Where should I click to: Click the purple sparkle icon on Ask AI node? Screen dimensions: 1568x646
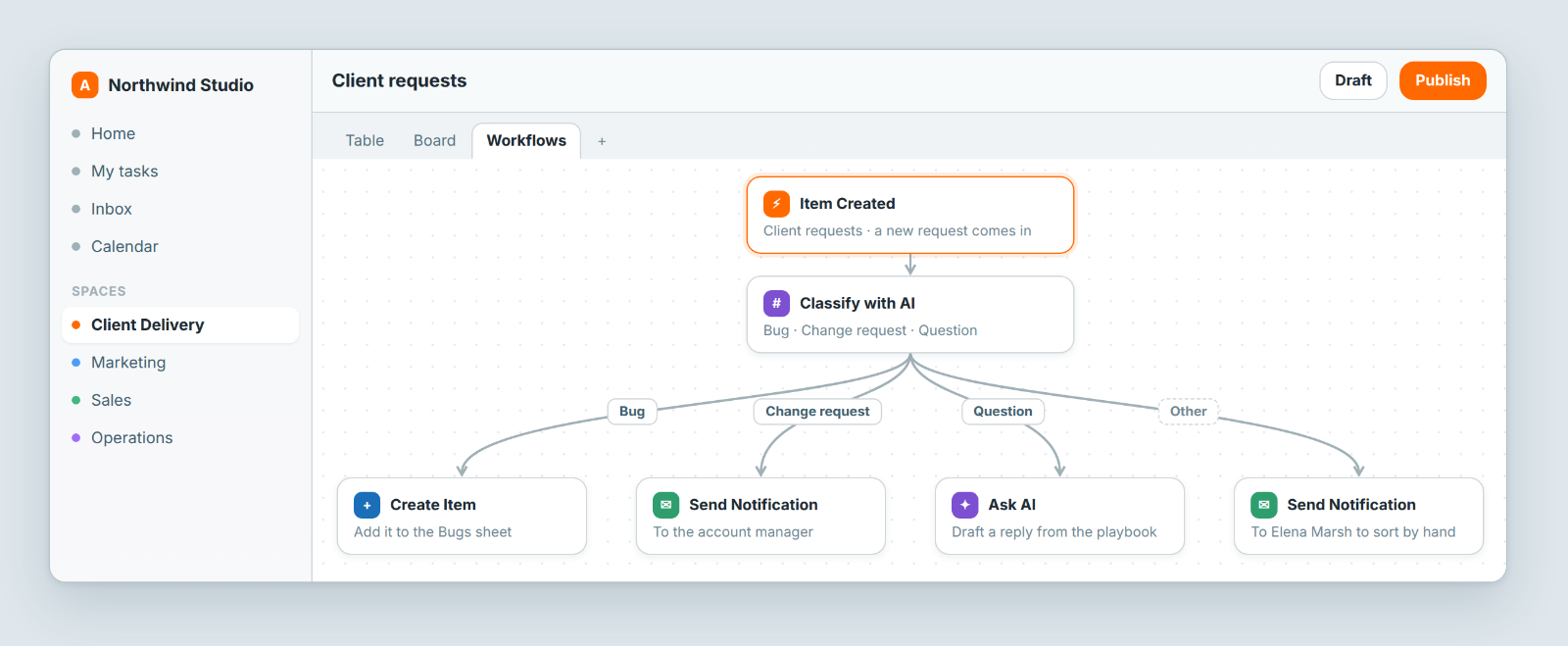(x=964, y=505)
